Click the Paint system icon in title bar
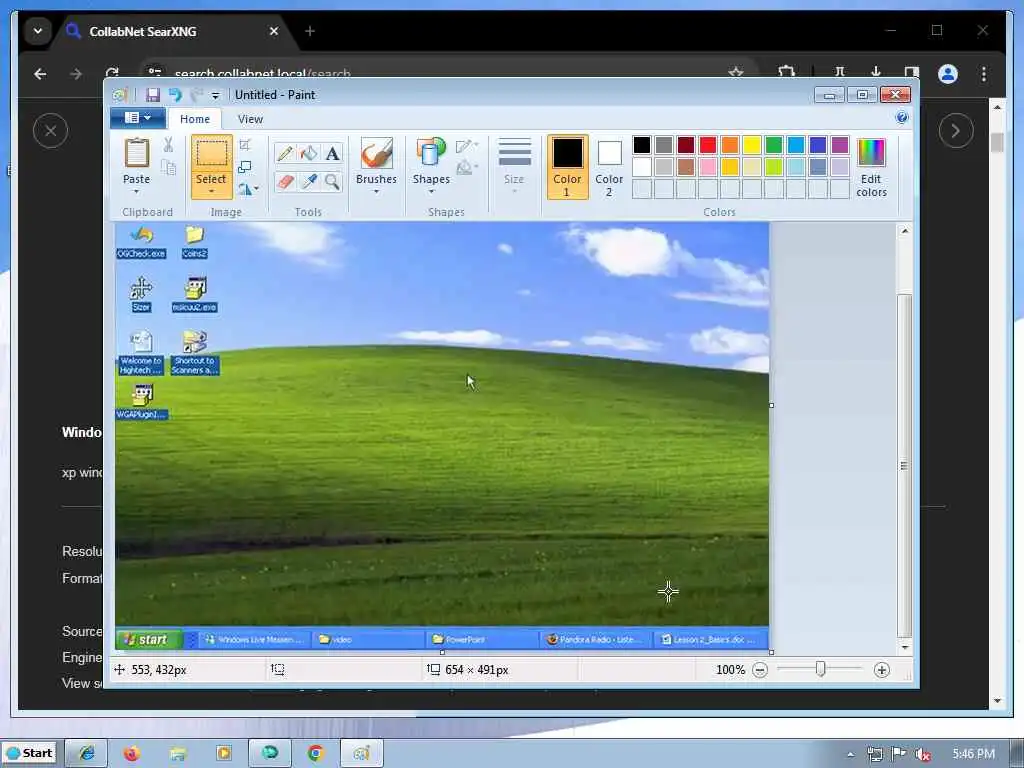The image size is (1024, 768). tap(120, 95)
